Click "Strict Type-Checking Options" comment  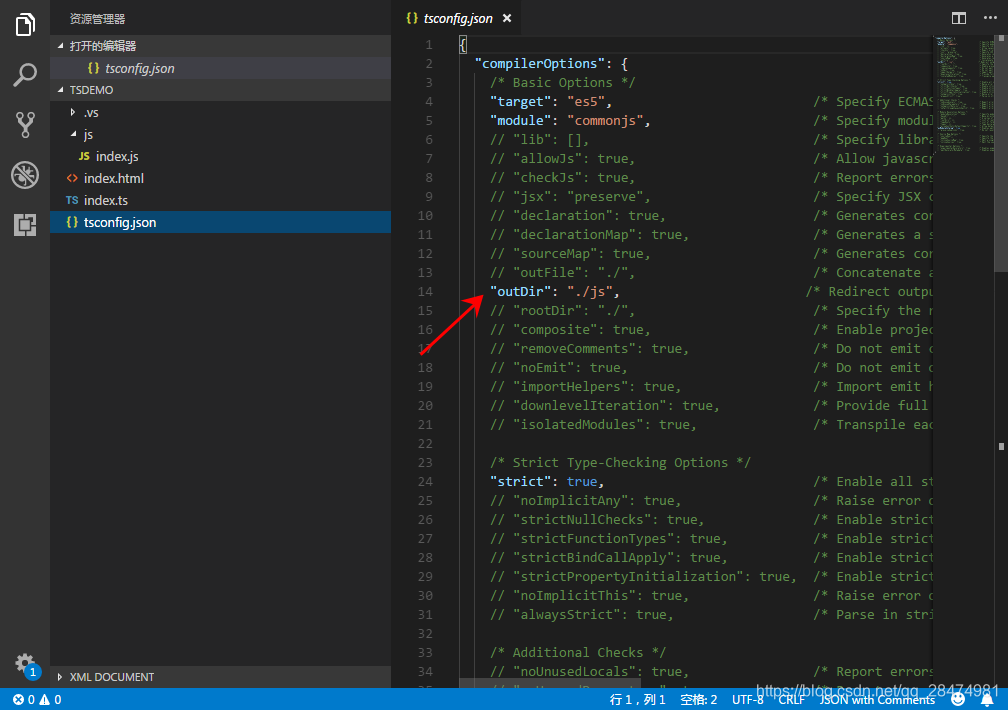coord(620,462)
